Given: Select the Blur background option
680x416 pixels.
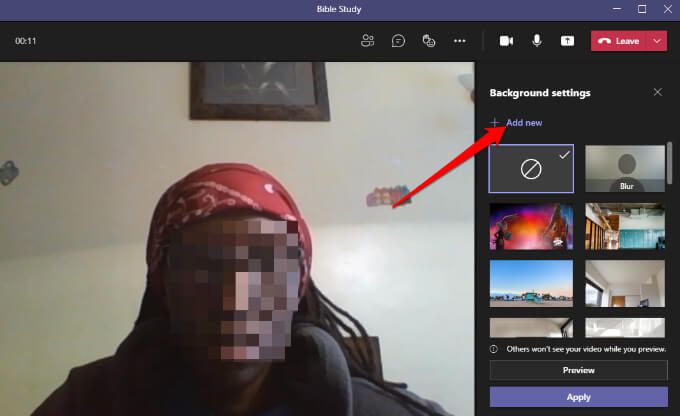Looking at the screenshot, I should (625, 169).
